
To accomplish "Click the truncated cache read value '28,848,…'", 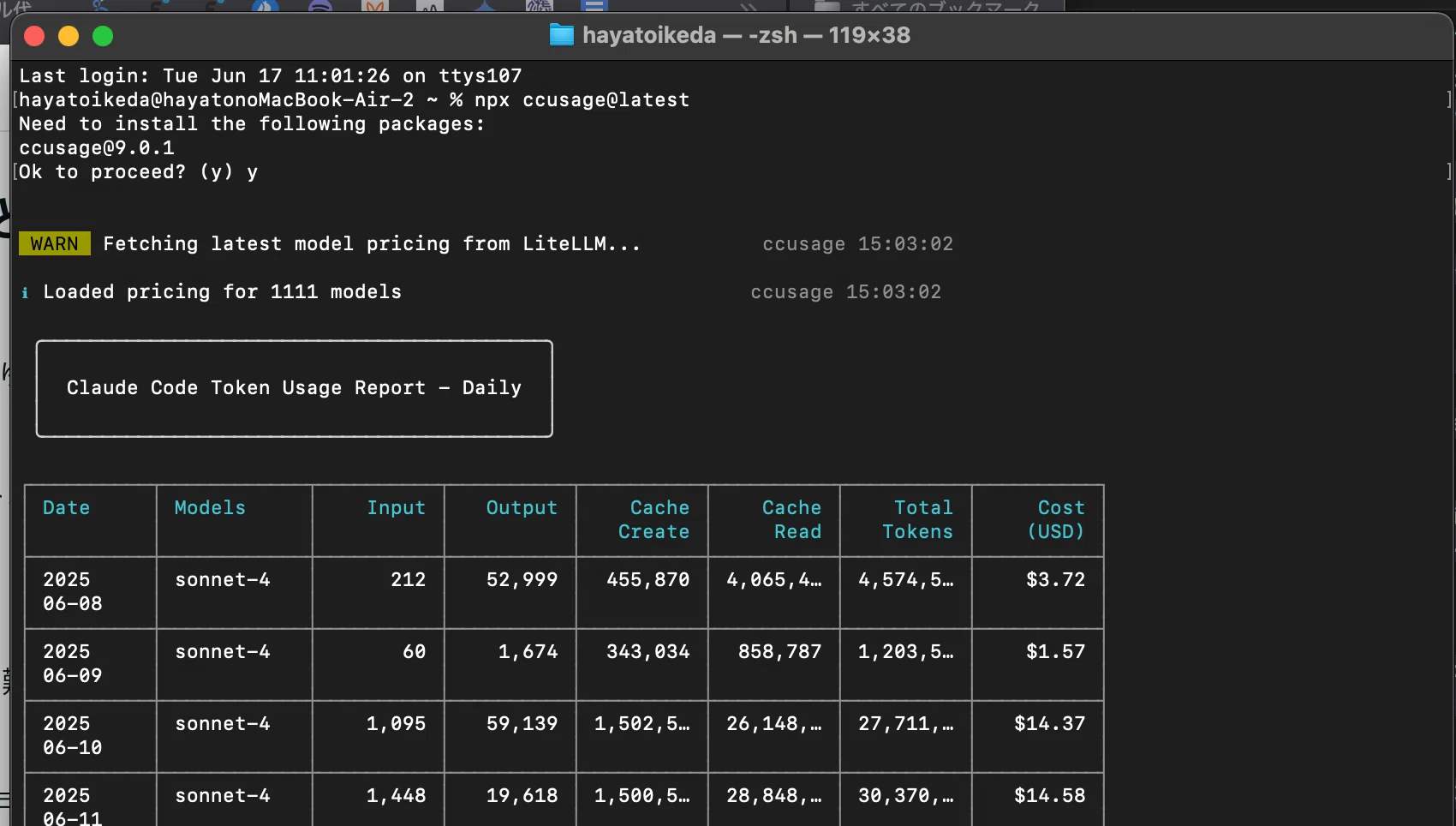I will [x=774, y=796].
